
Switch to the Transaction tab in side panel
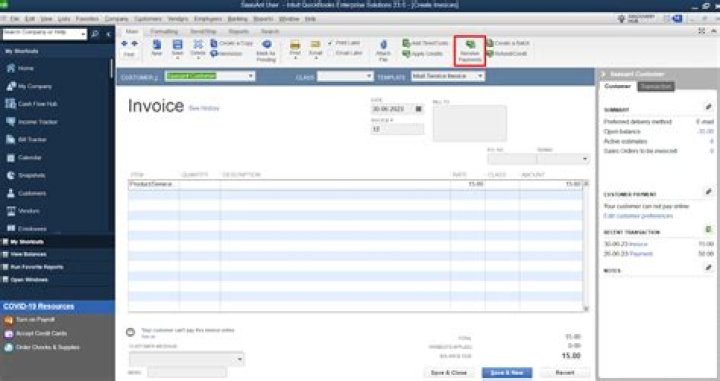pos(656,86)
